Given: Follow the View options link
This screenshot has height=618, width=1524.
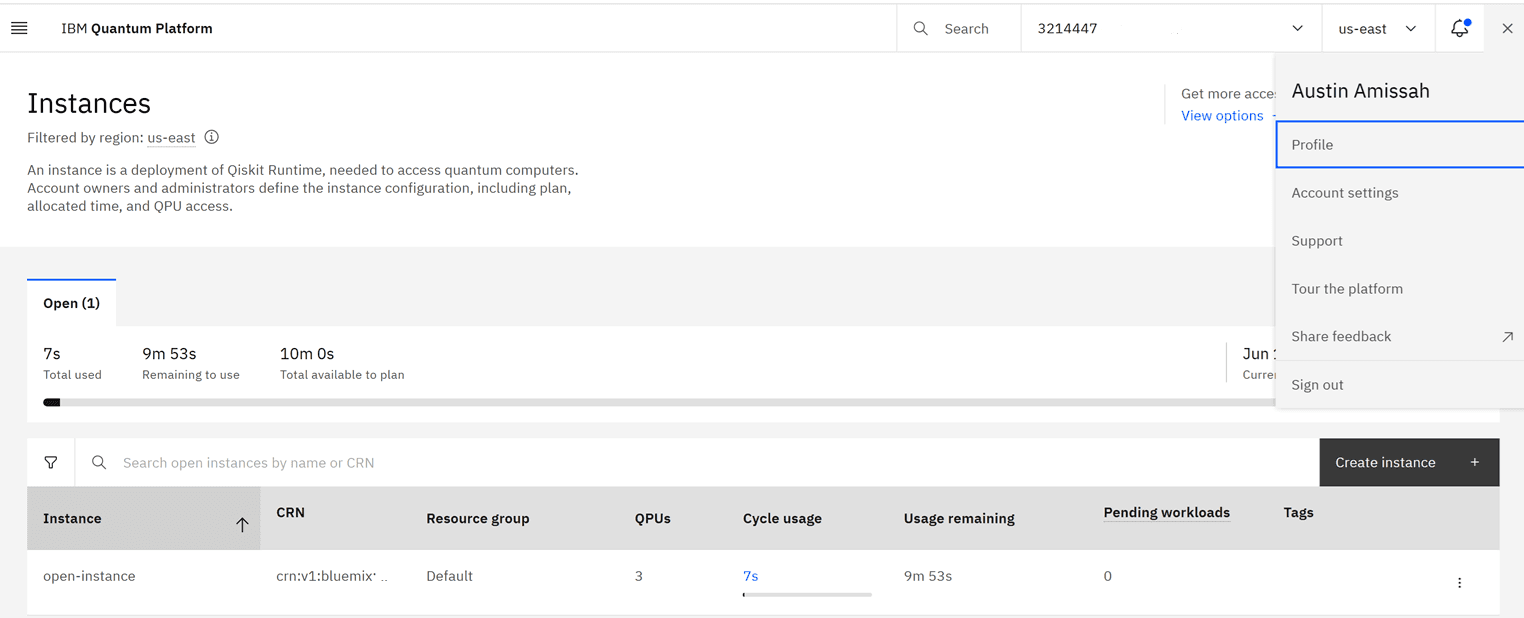Looking at the screenshot, I should 1222,116.
